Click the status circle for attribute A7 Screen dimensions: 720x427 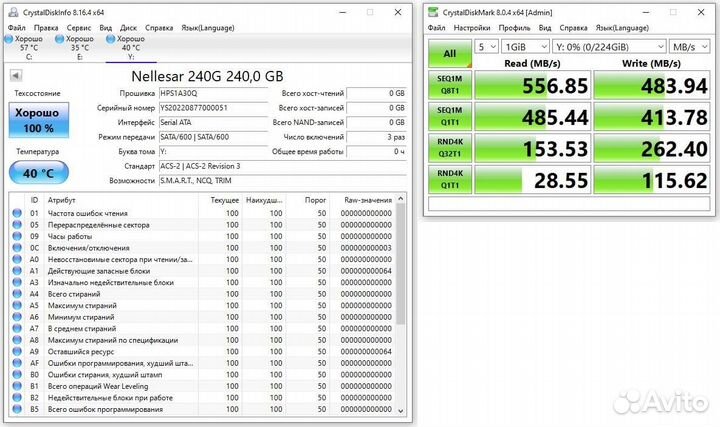17,328
